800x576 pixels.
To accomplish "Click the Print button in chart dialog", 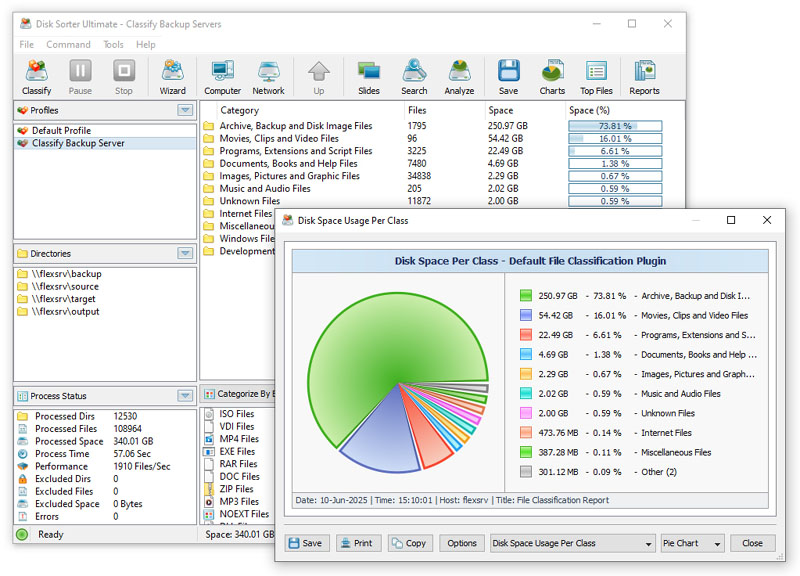I will pos(358,543).
